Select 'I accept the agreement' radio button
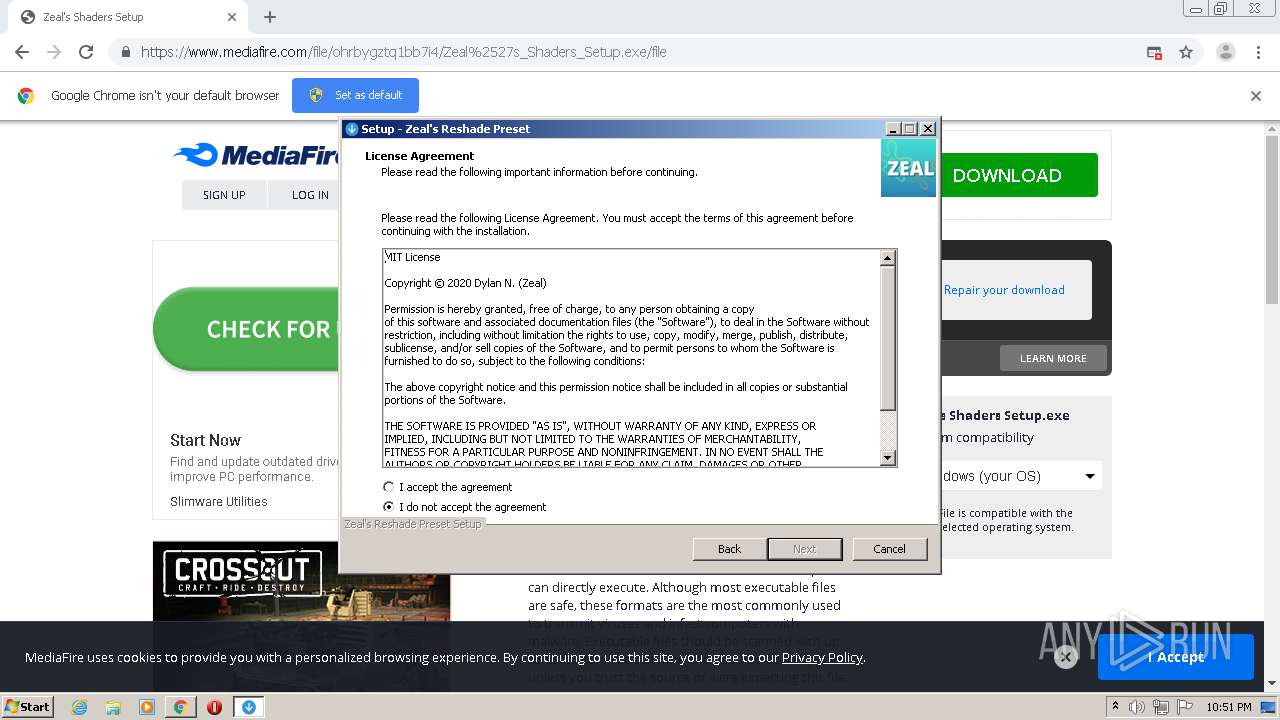 pos(389,487)
